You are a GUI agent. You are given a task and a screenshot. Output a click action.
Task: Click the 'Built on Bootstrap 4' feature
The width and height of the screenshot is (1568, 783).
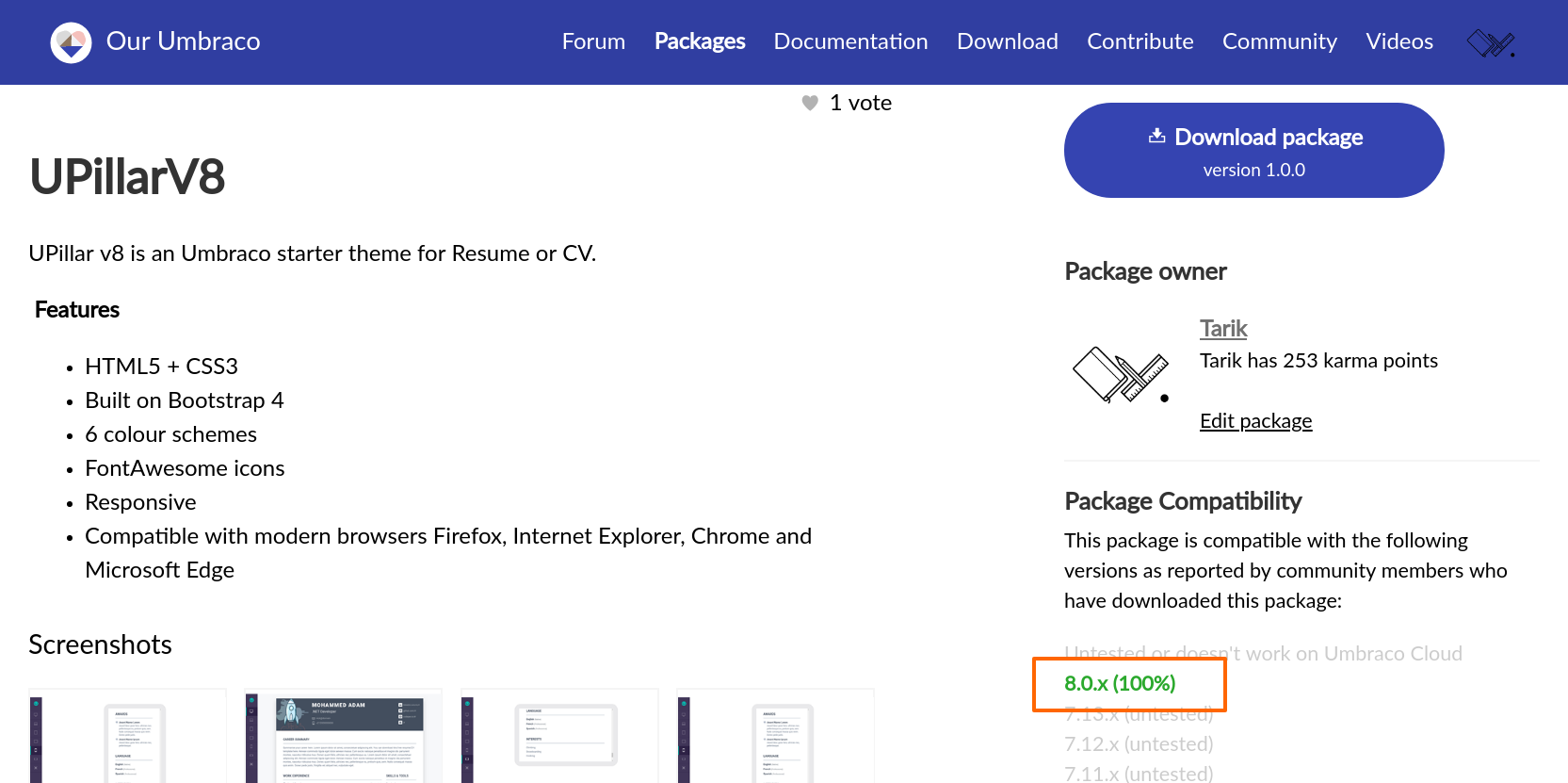[x=185, y=400]
